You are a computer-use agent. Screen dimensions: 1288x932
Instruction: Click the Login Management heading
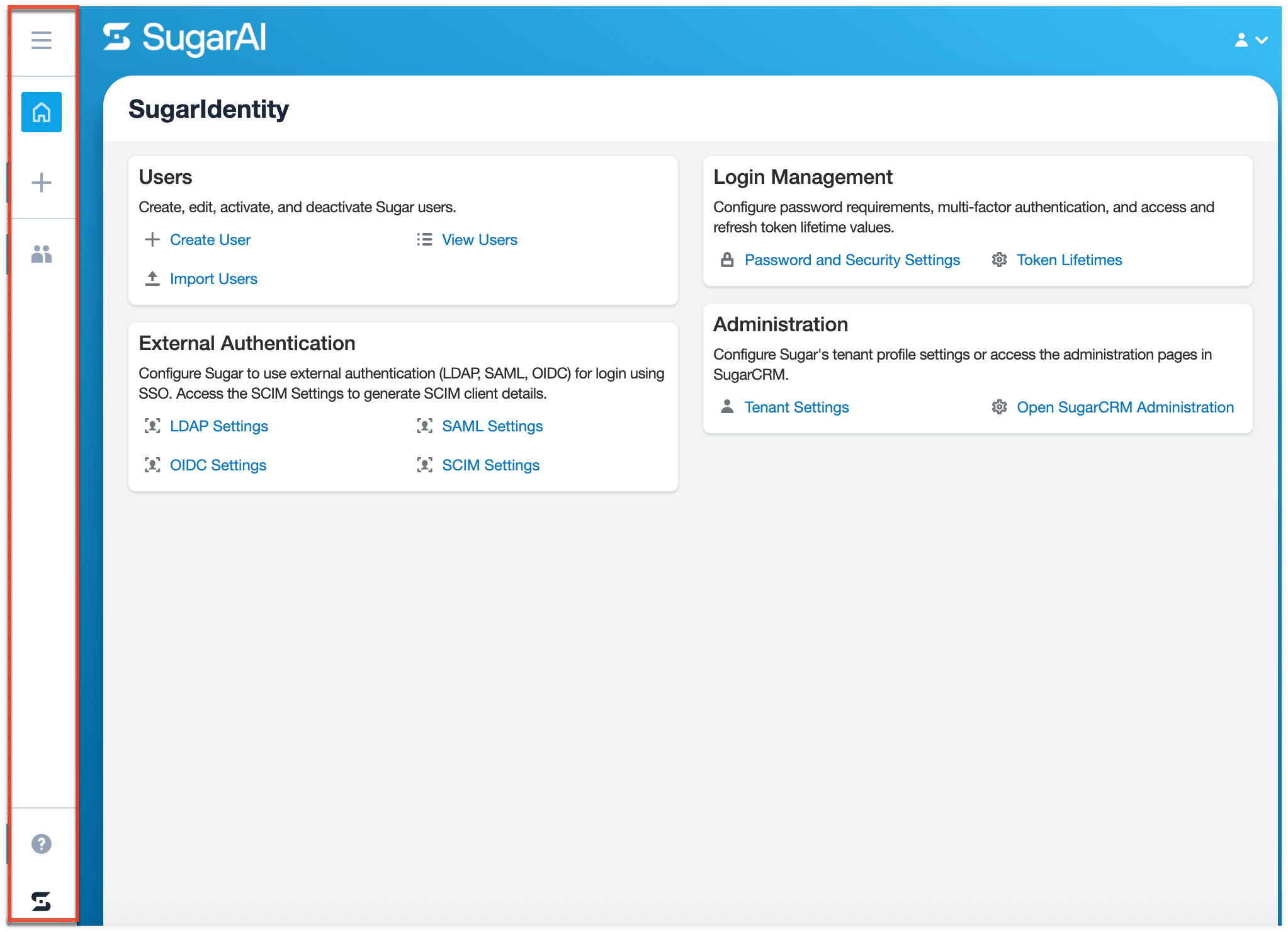803,177
